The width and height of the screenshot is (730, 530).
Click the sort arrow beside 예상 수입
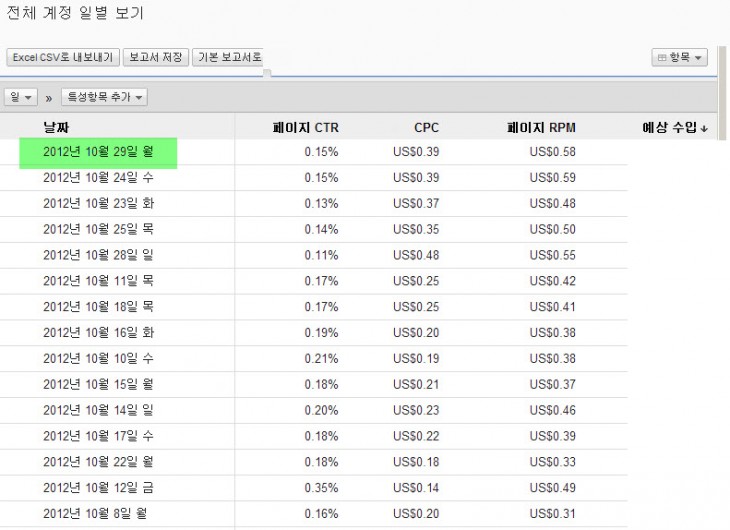pyautogui.click(x=704, y=129)
